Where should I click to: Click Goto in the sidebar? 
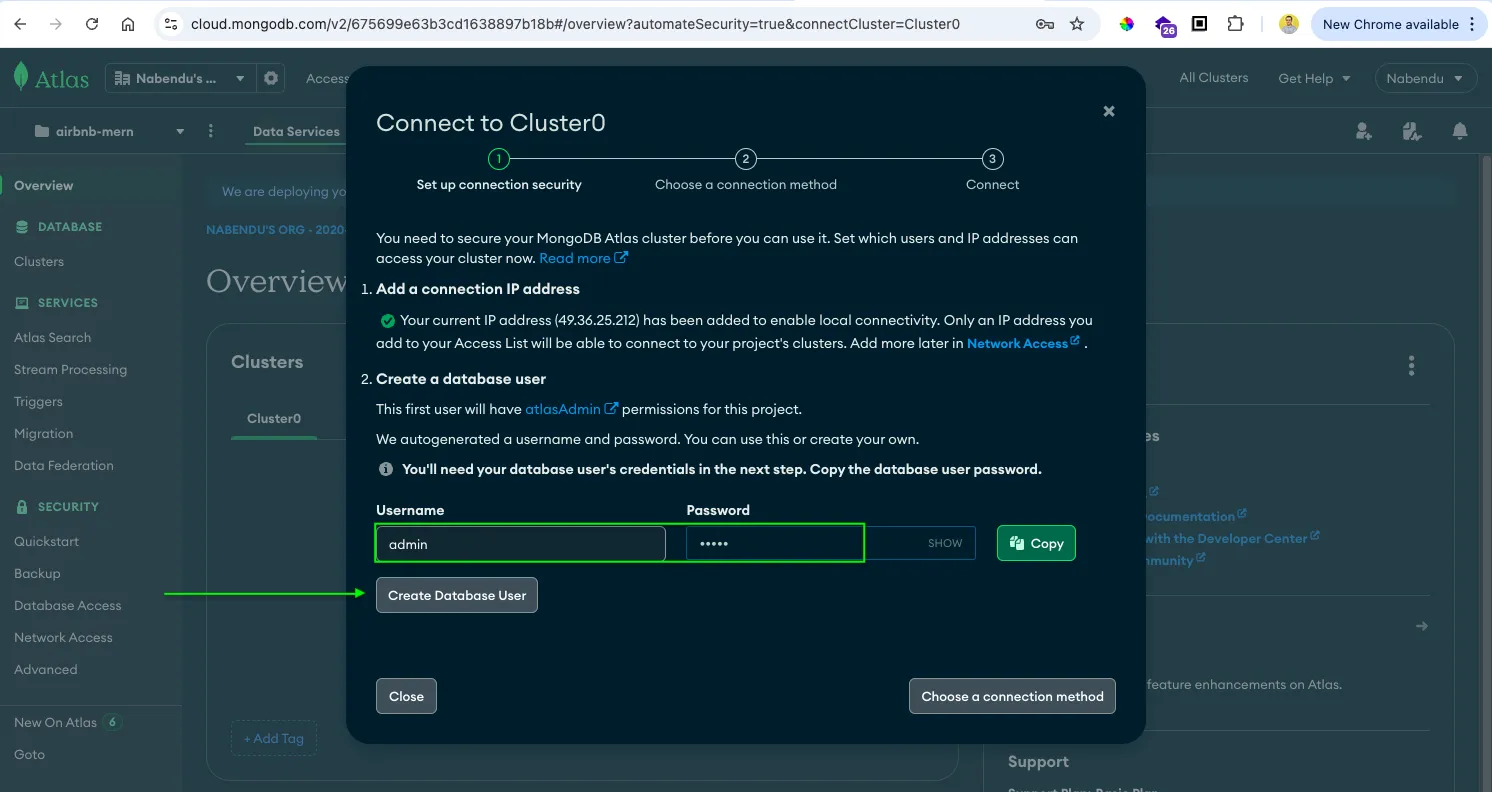coord(29,754)
